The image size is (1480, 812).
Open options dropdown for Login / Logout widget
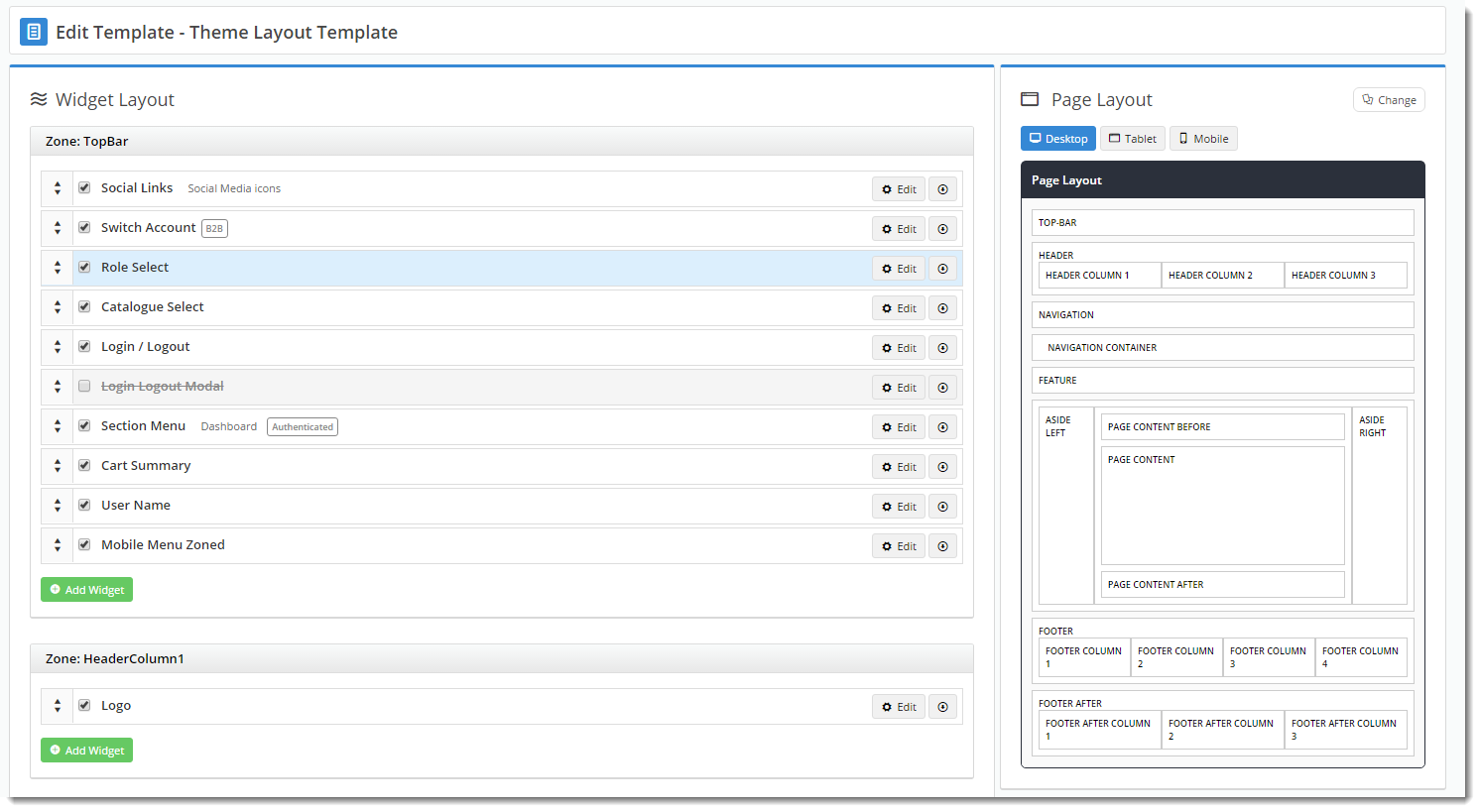[x=942, y=348]
